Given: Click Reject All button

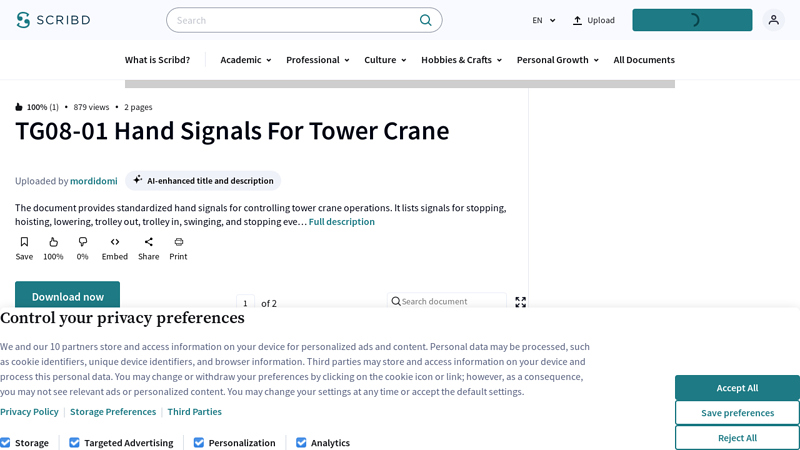Looking at the screenshot, I should [x=737, y=437].
